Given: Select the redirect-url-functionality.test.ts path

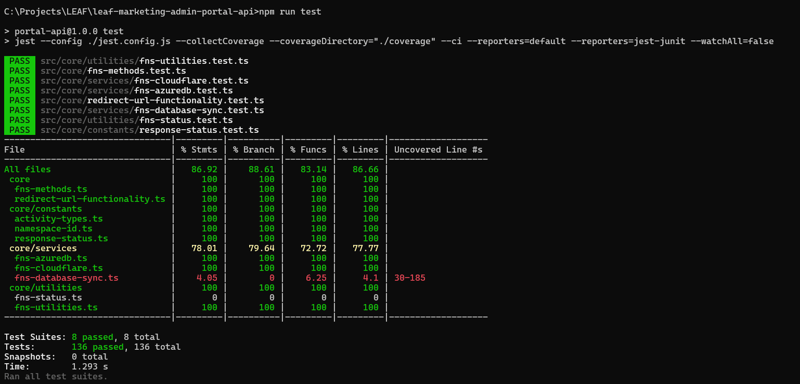Looking at the screenshot, I should point(152,100).
